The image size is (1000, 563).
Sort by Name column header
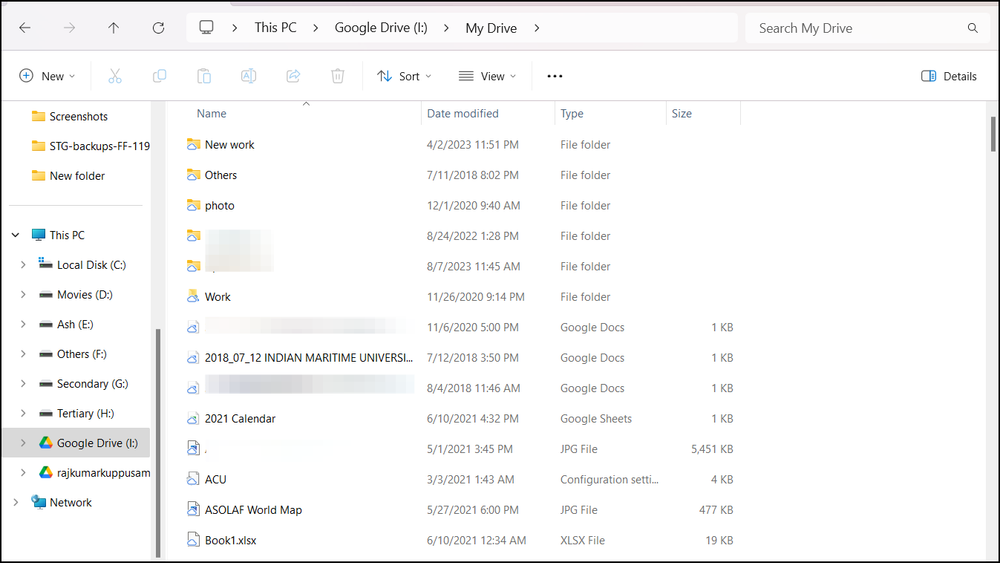click(211, 113)
